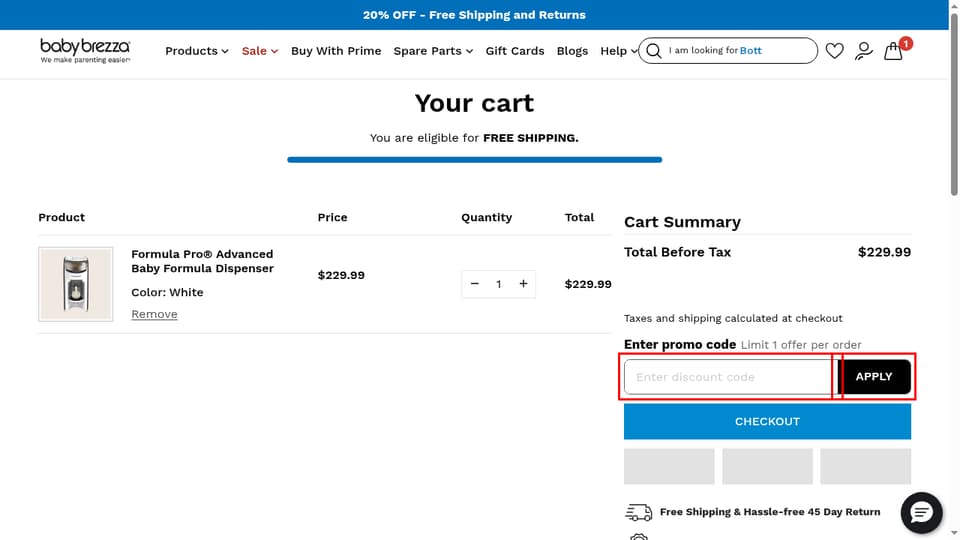
Task: Remove the Formula Pro dispenser from cart
Action: (154, 314)
